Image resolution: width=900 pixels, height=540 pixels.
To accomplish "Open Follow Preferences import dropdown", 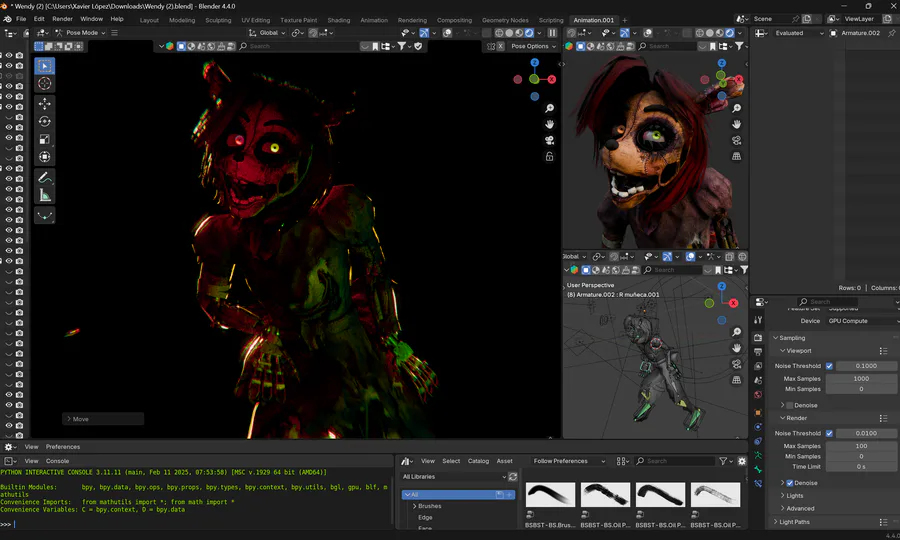I will pyautogui.click(x=568, y=461).
